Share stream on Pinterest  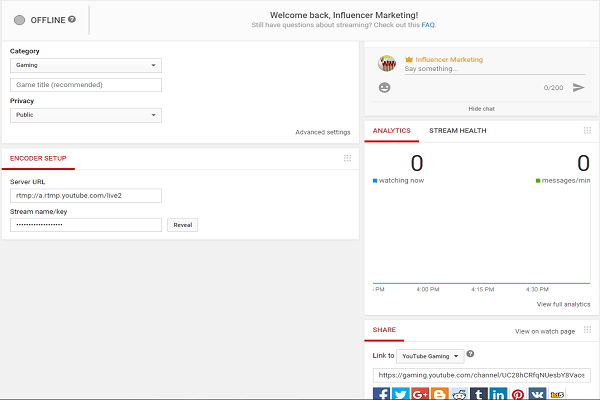point(518,393)
